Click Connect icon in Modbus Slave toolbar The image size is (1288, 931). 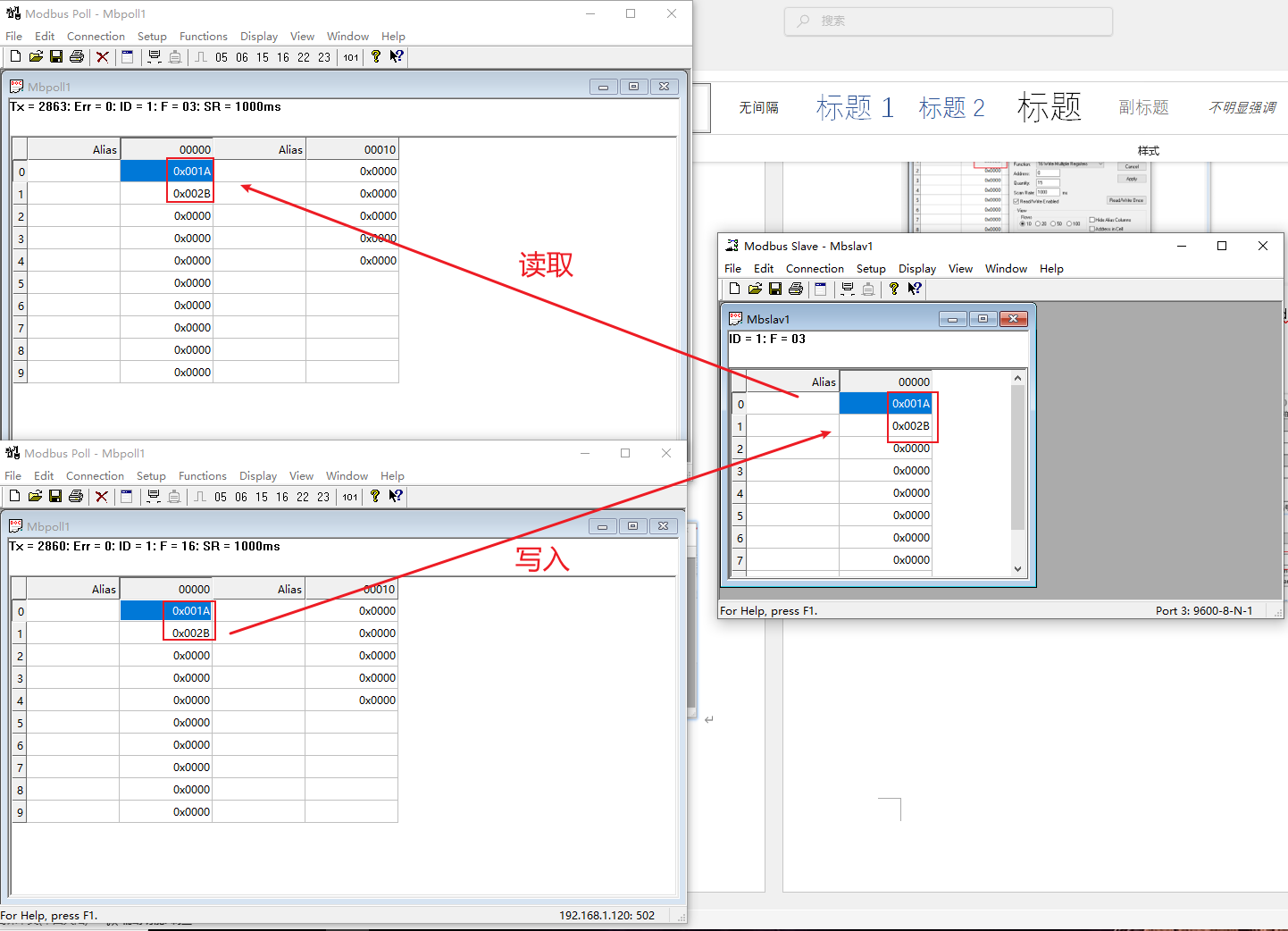pyautogui.click(x=848, y=289)
